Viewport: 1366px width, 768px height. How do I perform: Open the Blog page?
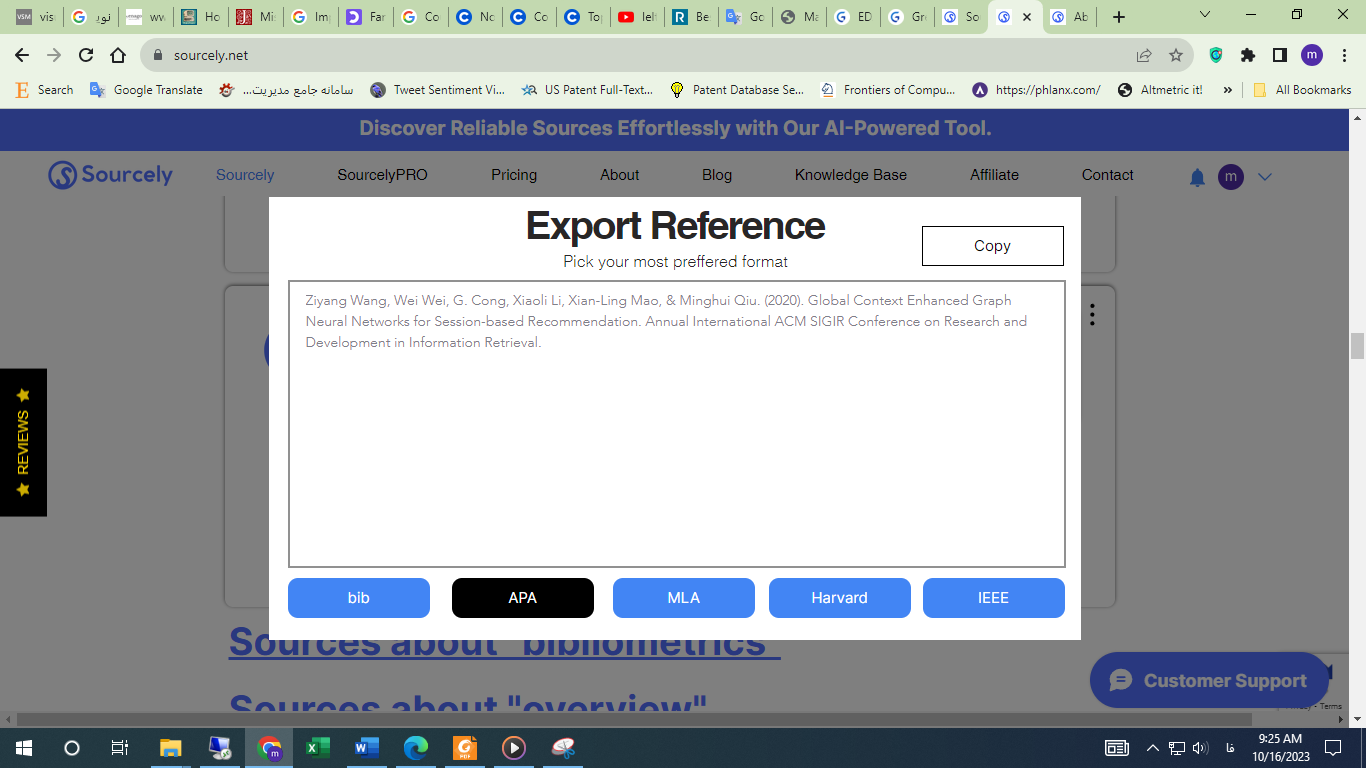pyautogui.click(x=717, y=175)
